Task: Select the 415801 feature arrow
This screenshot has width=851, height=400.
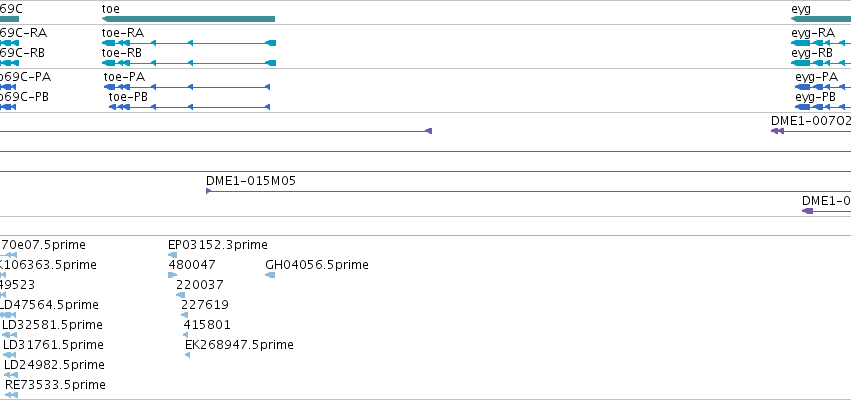Action: [186, 335]
